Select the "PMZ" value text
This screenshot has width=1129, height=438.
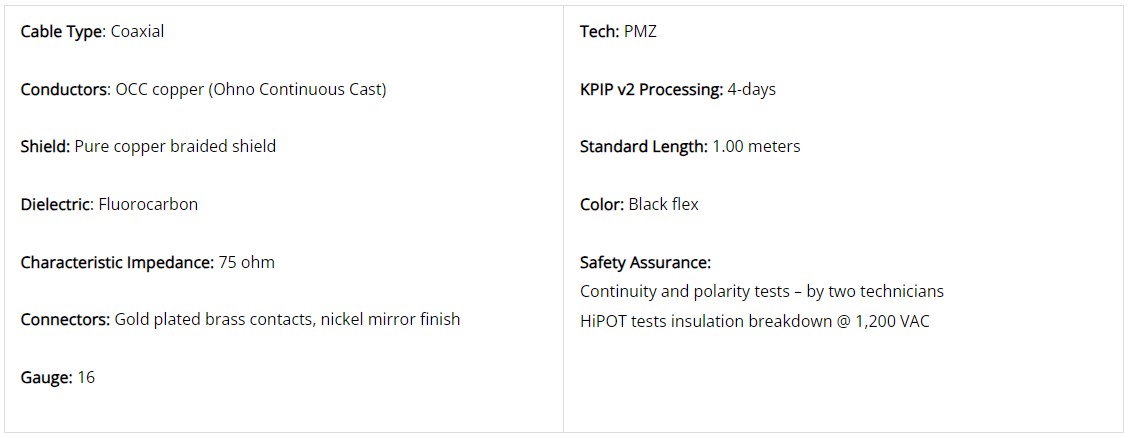point(640,31)
